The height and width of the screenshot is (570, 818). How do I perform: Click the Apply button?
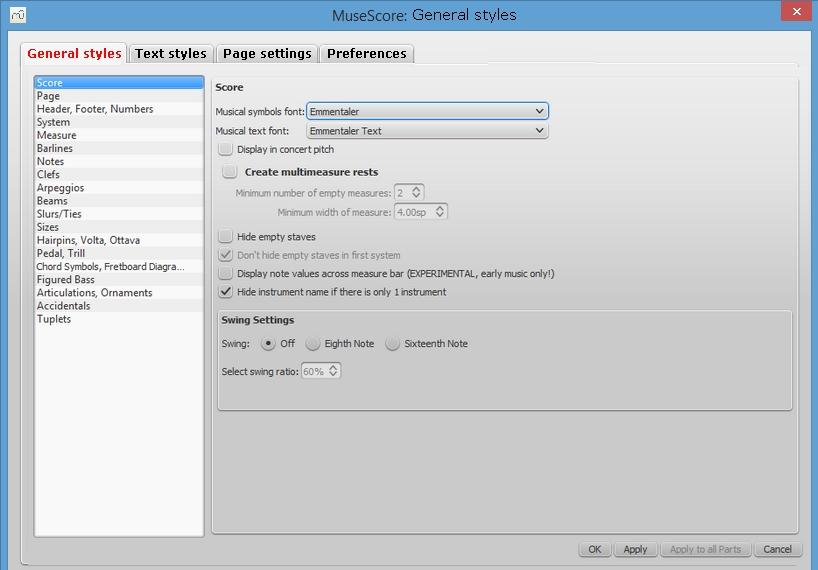coord(635,549)
